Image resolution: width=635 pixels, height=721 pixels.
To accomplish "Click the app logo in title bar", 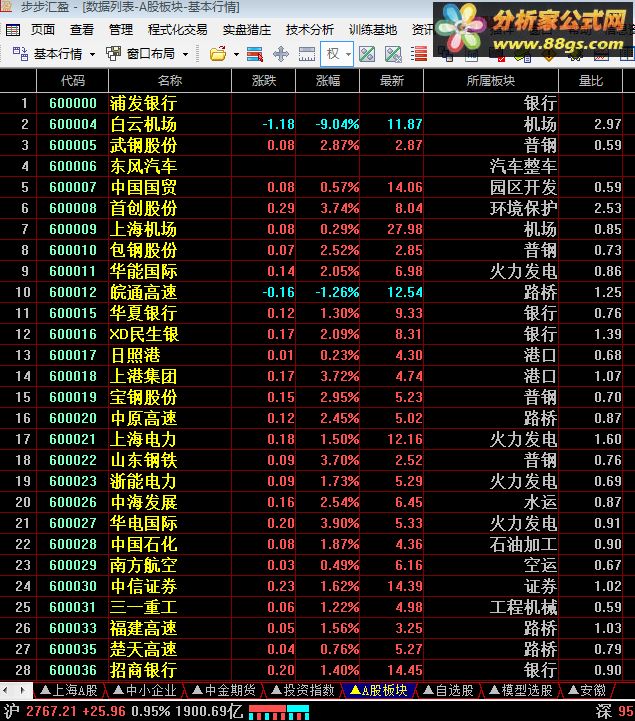I will click(x=6, y=6).
